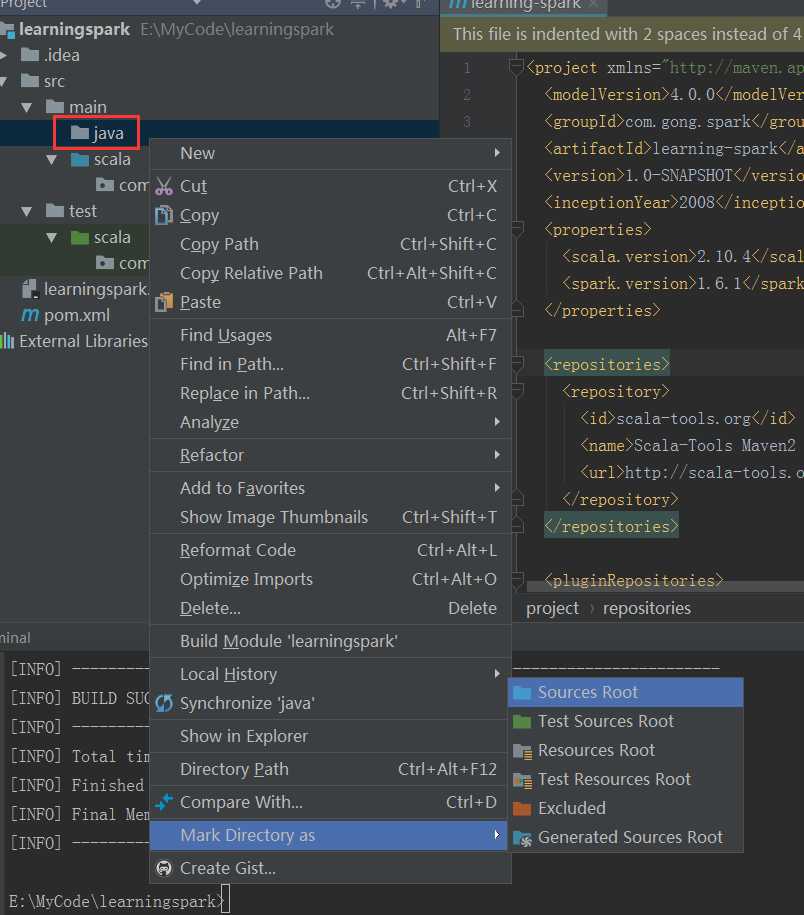
Task: Click the repositories breadcrumb
Action: 646,609
